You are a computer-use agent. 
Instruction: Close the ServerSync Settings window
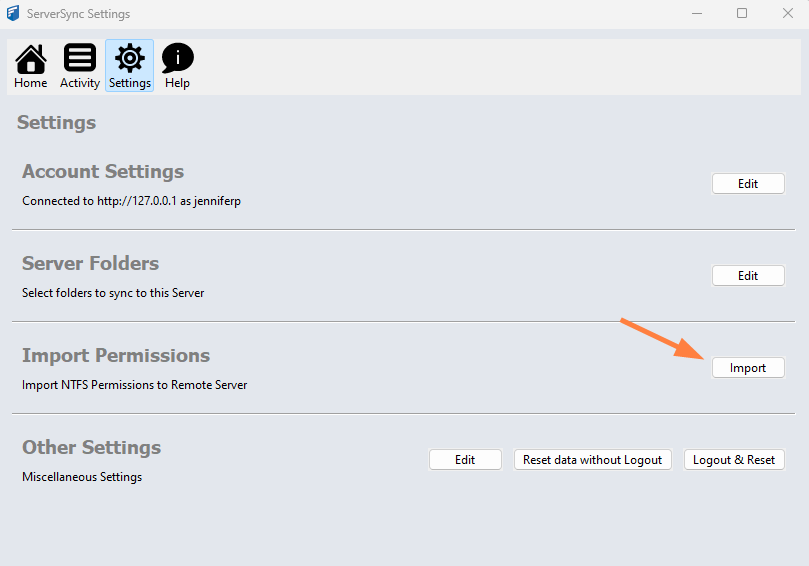click(787, 14)
